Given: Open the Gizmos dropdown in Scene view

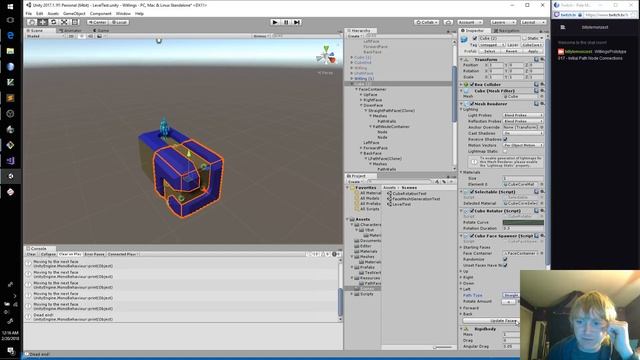Looking at the screenshot, I should click(x=260, y=36).
